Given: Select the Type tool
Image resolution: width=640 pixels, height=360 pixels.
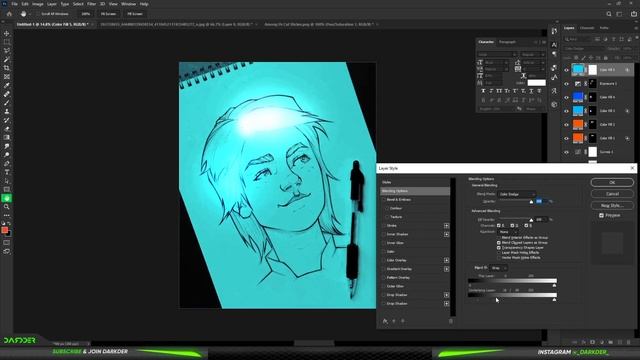Looking at the screenshot, I should (7, 172).
